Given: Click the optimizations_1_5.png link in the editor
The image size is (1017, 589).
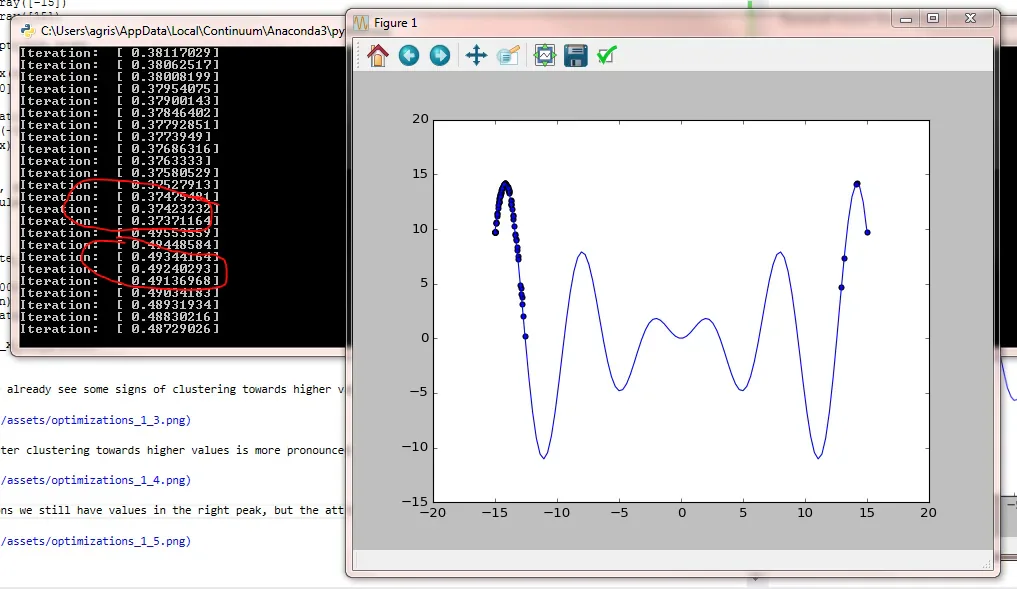Looking at the screenshot, I should (x=95, y=541).
